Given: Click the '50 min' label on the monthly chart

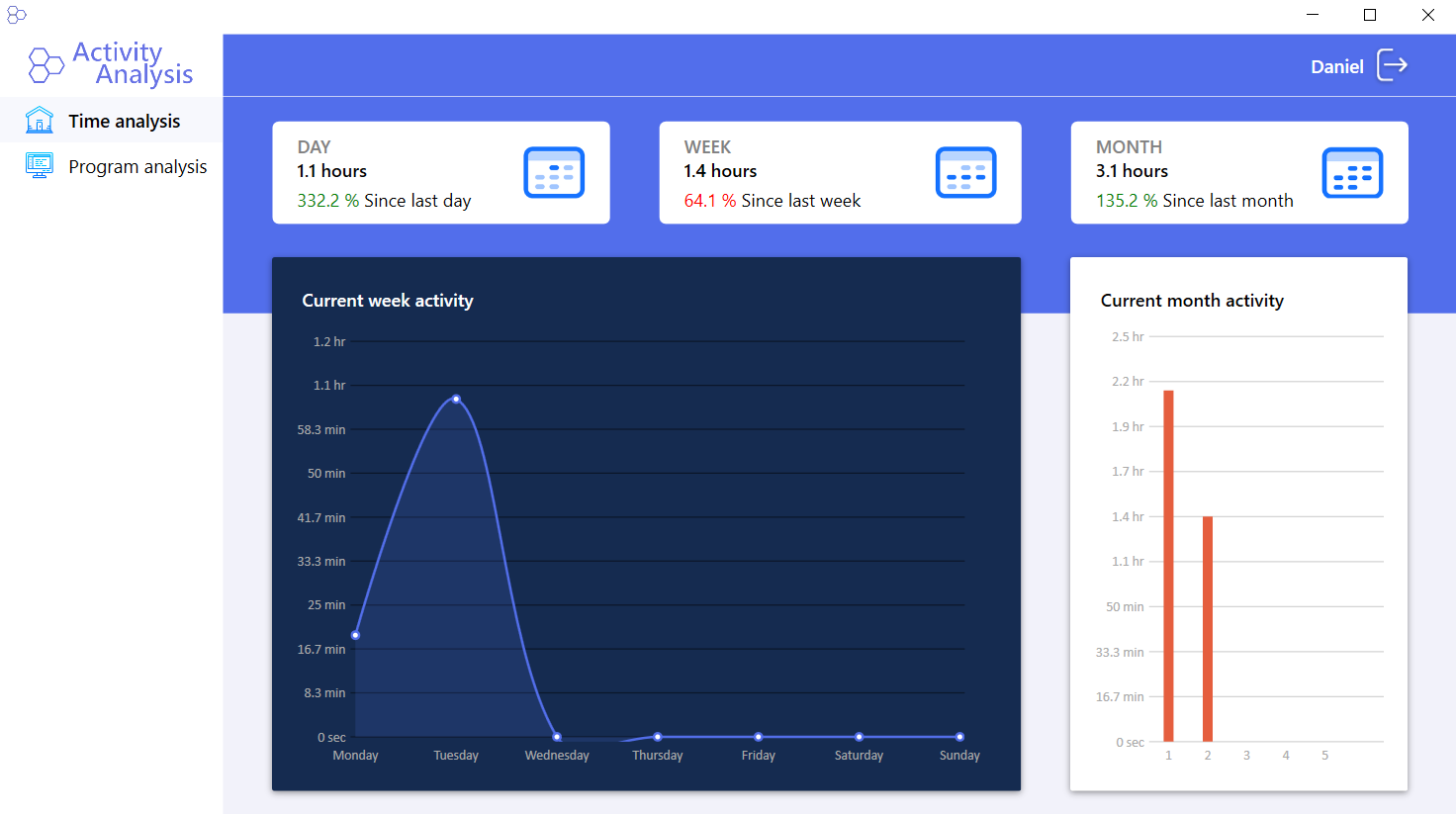Looking at the screenshot, I should pyautogui.click(x=1125, y=606).
